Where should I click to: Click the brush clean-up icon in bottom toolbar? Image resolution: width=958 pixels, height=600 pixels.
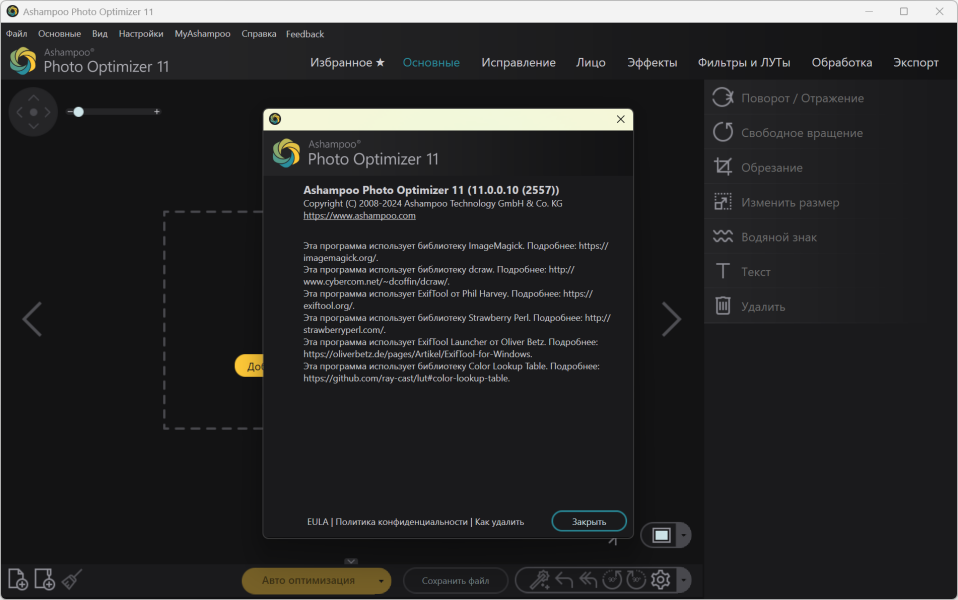(71, 579)
